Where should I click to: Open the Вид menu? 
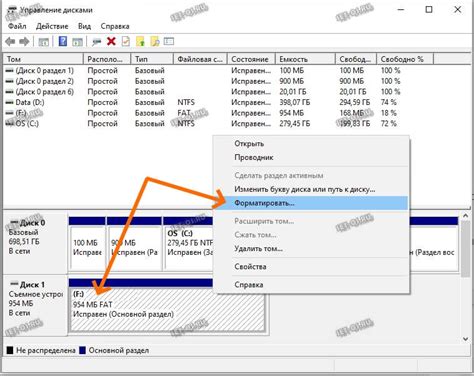coord(84,26)
